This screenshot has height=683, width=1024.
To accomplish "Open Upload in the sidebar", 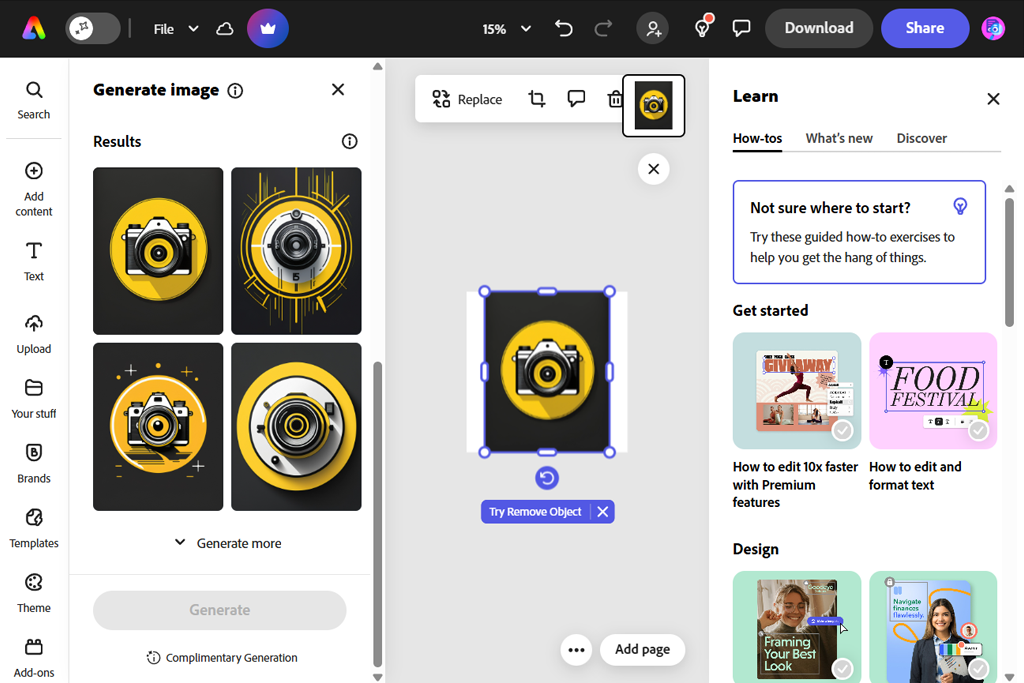I will [x=34, y=334].
